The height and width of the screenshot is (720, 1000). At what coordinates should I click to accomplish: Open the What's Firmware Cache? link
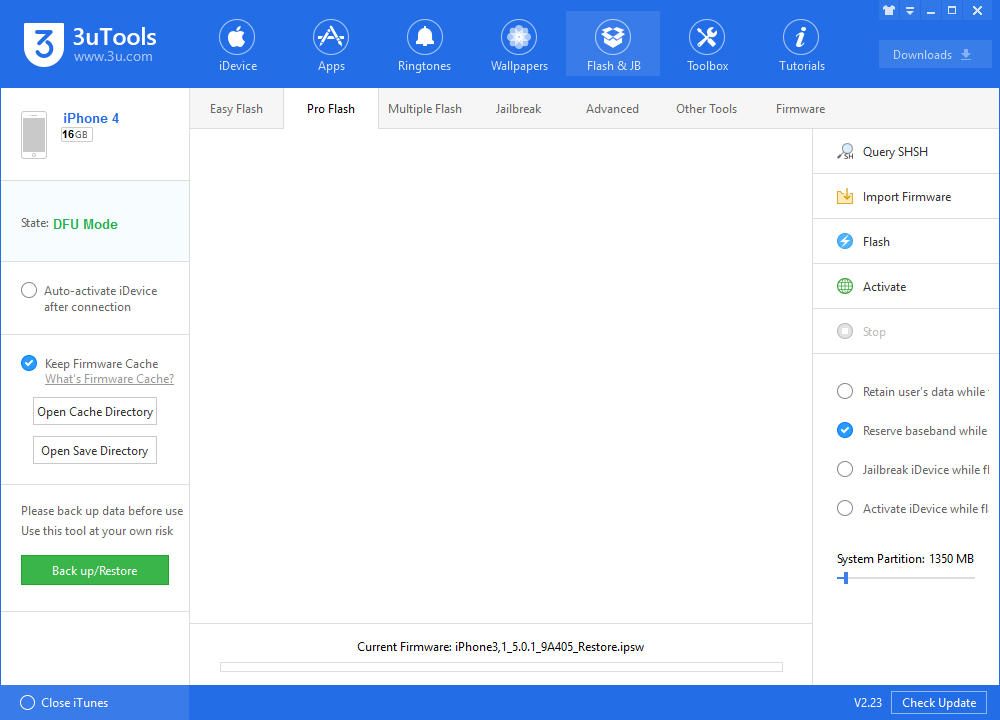coord(109,379)
